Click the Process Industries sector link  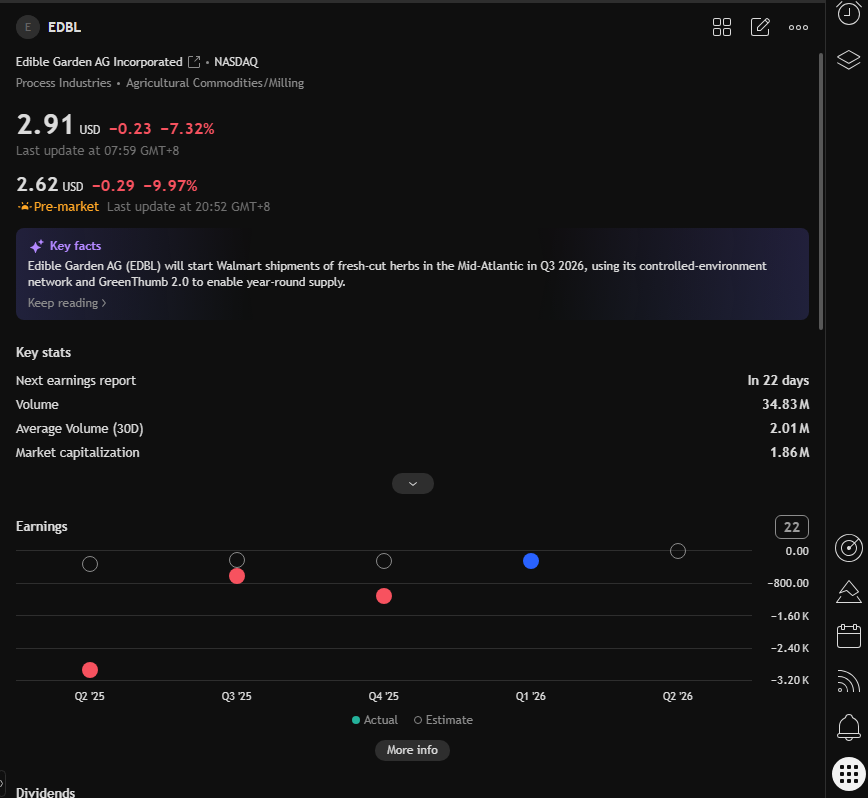64,83
